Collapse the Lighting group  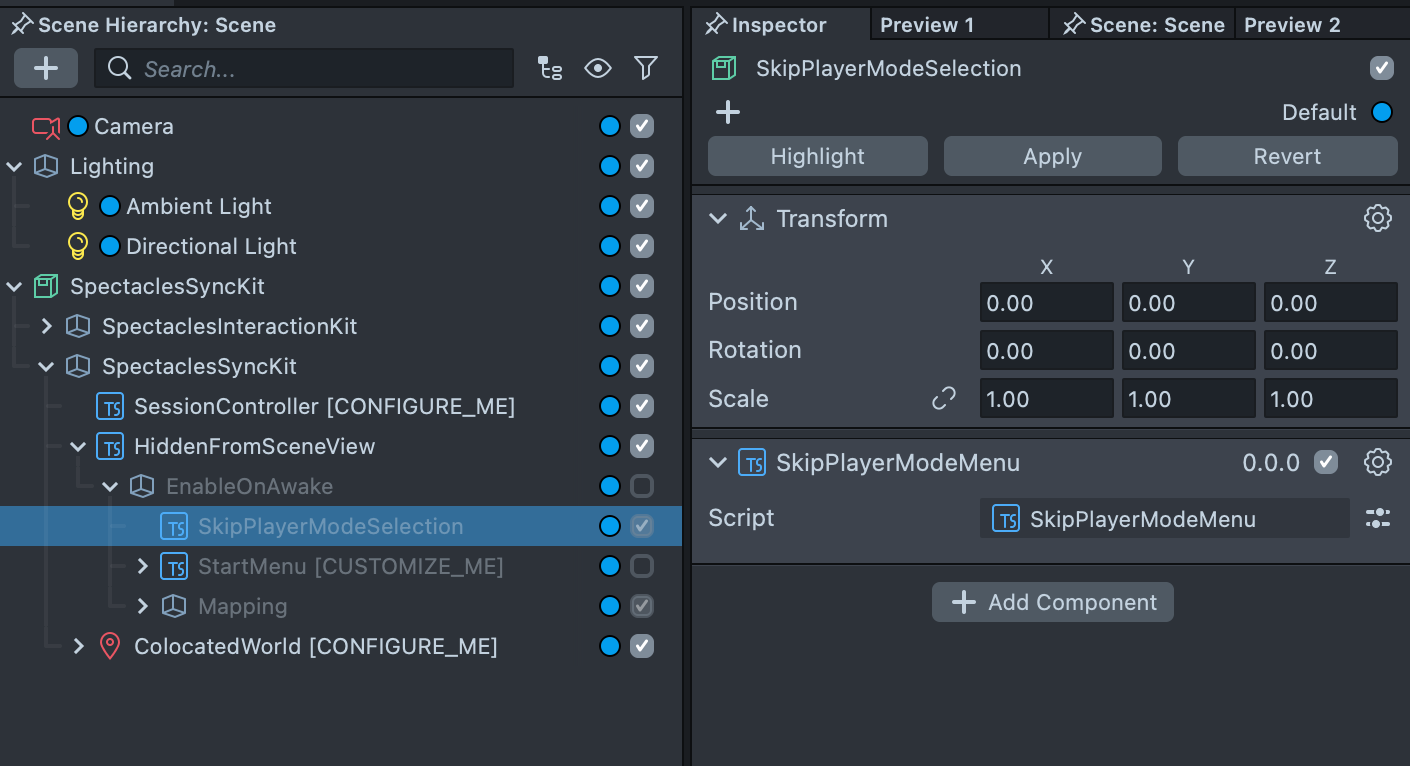click(x=14, y=167)
